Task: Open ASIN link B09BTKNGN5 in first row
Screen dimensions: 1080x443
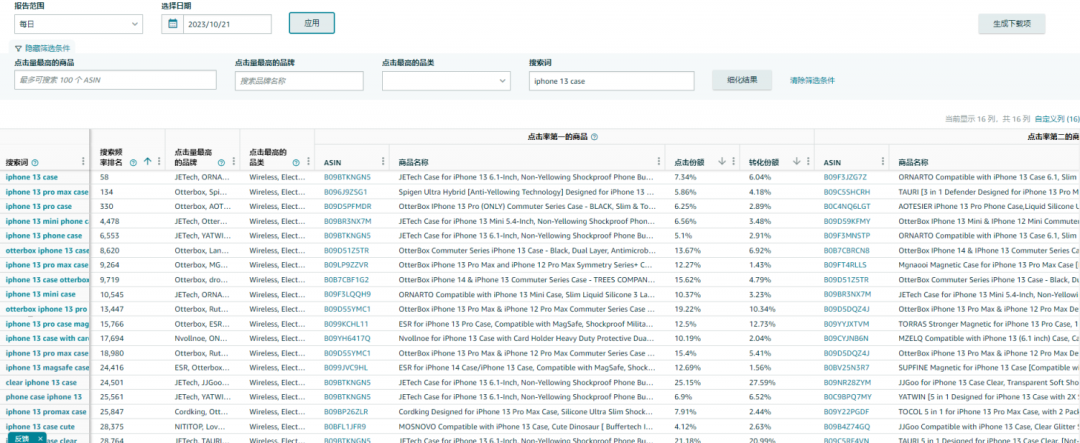Action: click(347, 177)
